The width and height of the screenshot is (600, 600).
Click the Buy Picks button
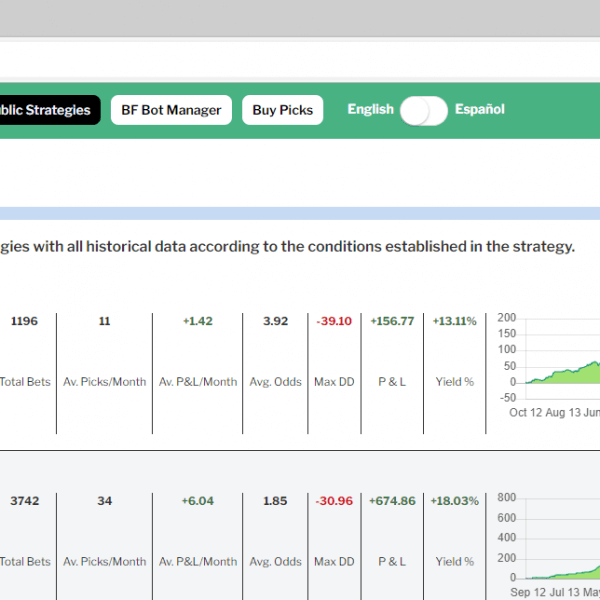tap(282, 110)
